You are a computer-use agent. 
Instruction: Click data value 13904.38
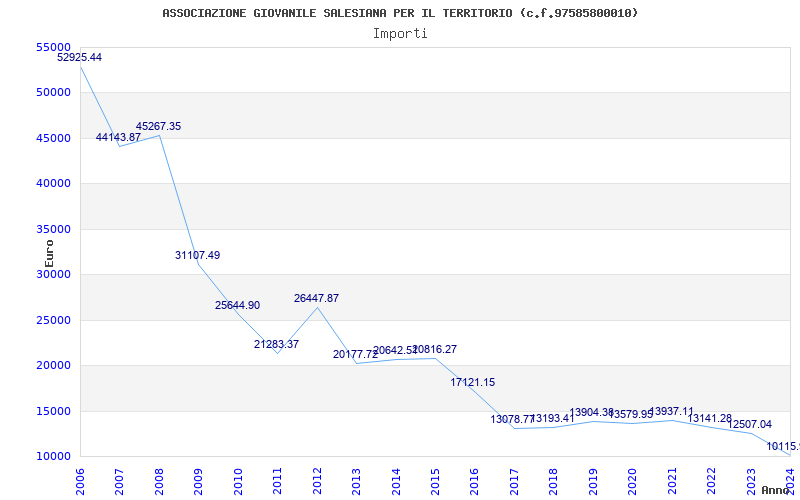(591, 412)
